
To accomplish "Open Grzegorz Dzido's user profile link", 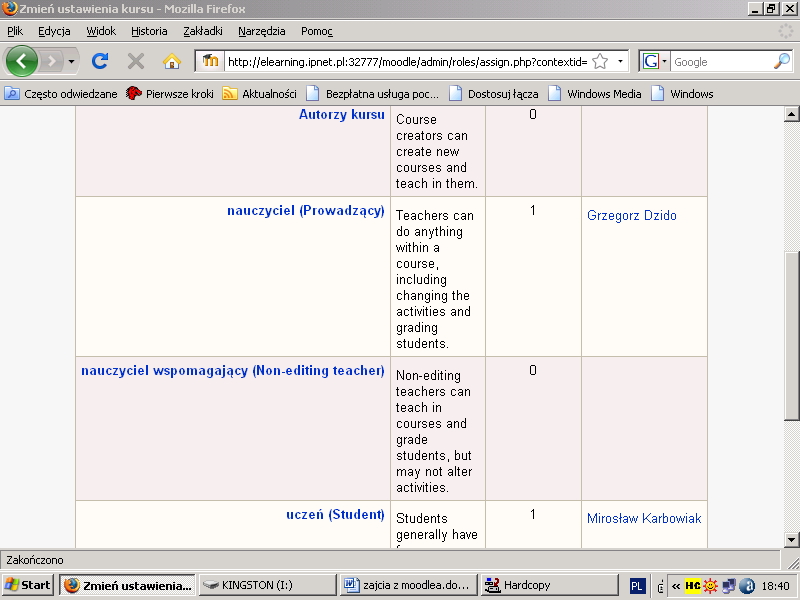I will point(632,215).
